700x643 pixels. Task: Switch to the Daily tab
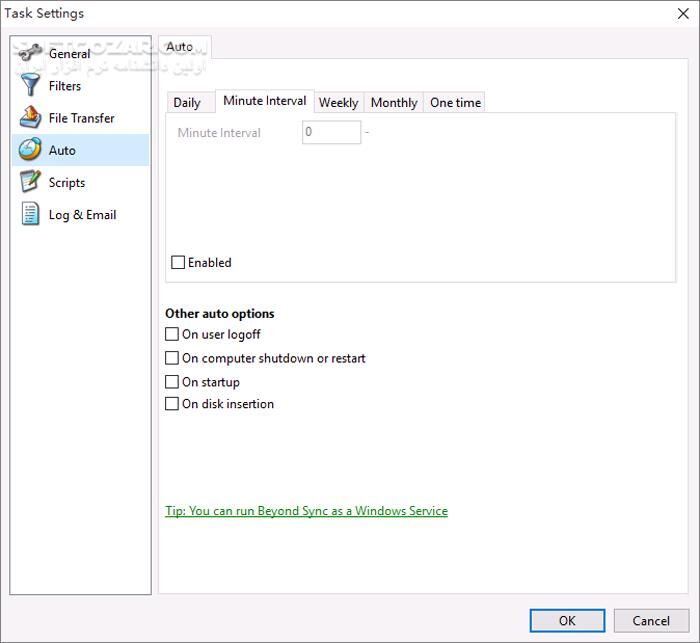coord(187,102)
